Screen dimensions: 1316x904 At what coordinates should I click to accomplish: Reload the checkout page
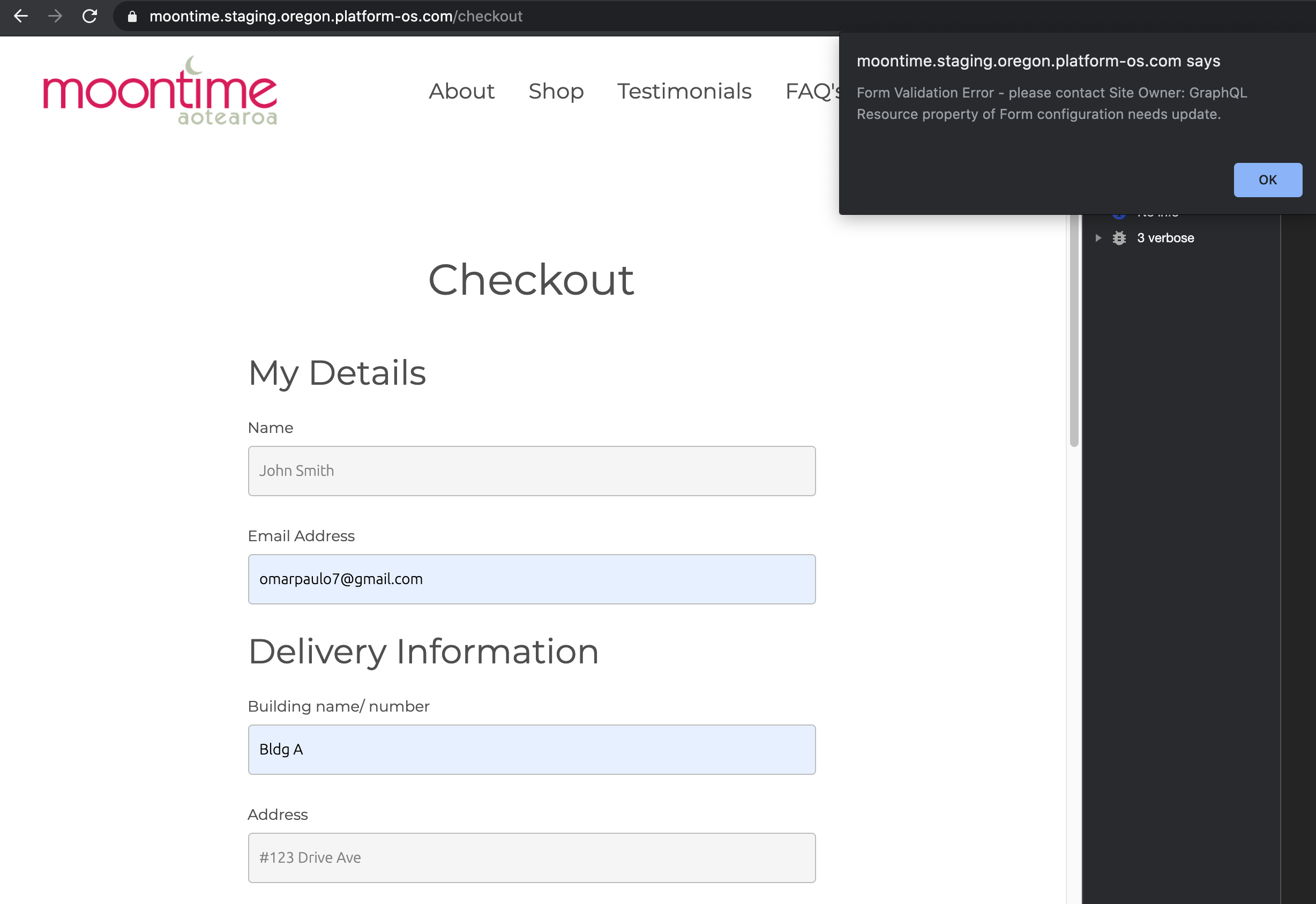[x=89, y=17]
